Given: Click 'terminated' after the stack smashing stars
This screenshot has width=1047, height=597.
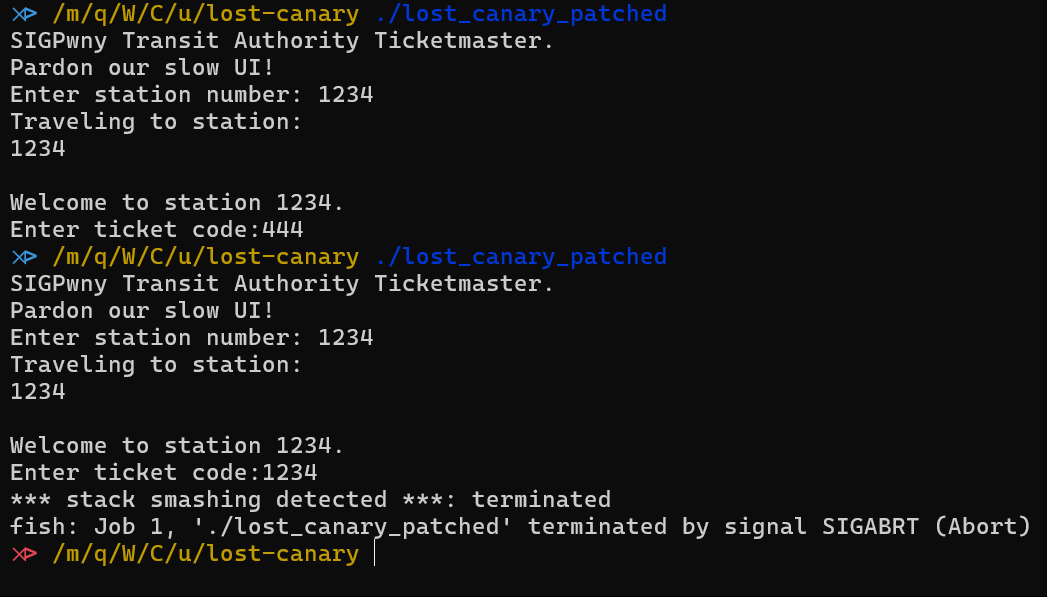Looking at the screenshot, I should (x=541, y=500).
